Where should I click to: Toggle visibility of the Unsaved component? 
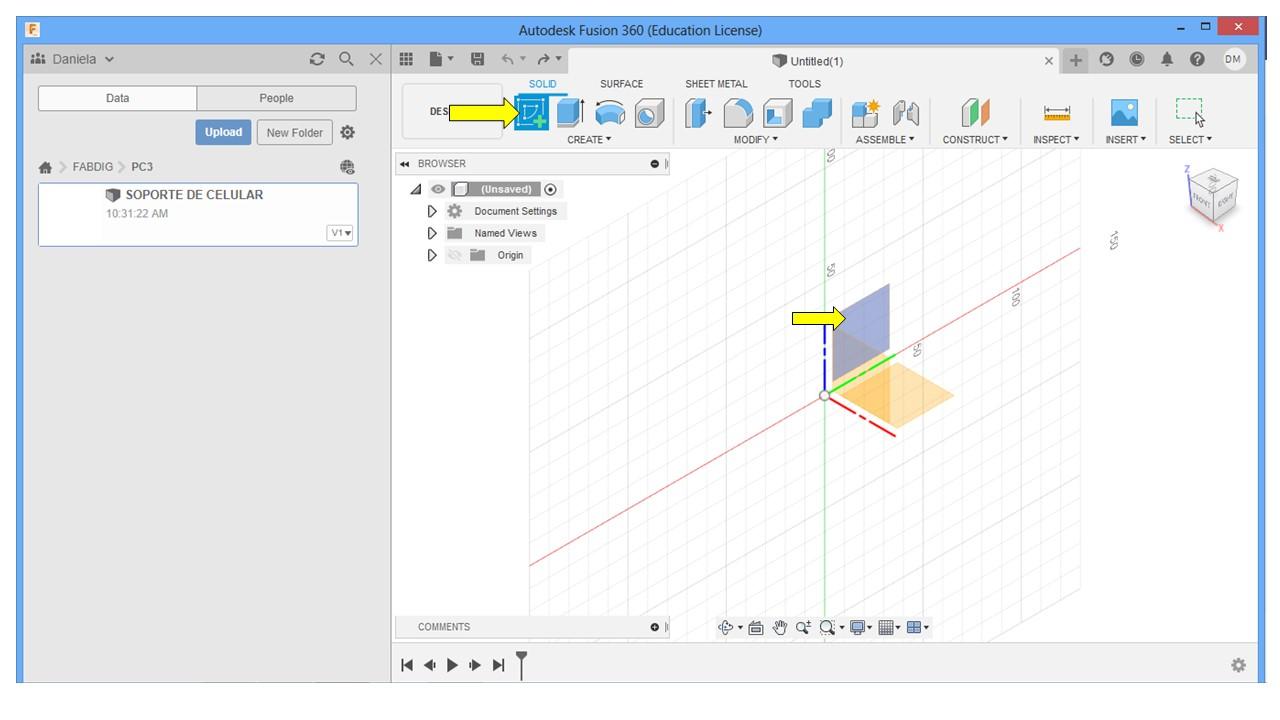pyautogui.click(x=438, y=189)
